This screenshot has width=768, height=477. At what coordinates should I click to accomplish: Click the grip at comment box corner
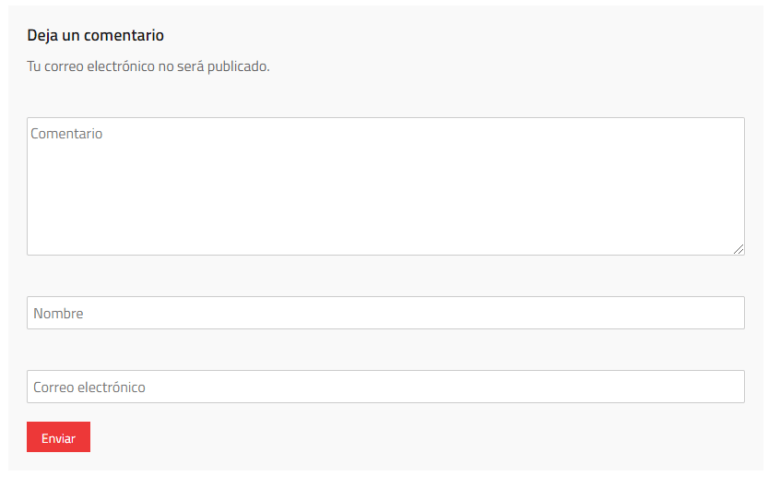(x=739, y=250)
